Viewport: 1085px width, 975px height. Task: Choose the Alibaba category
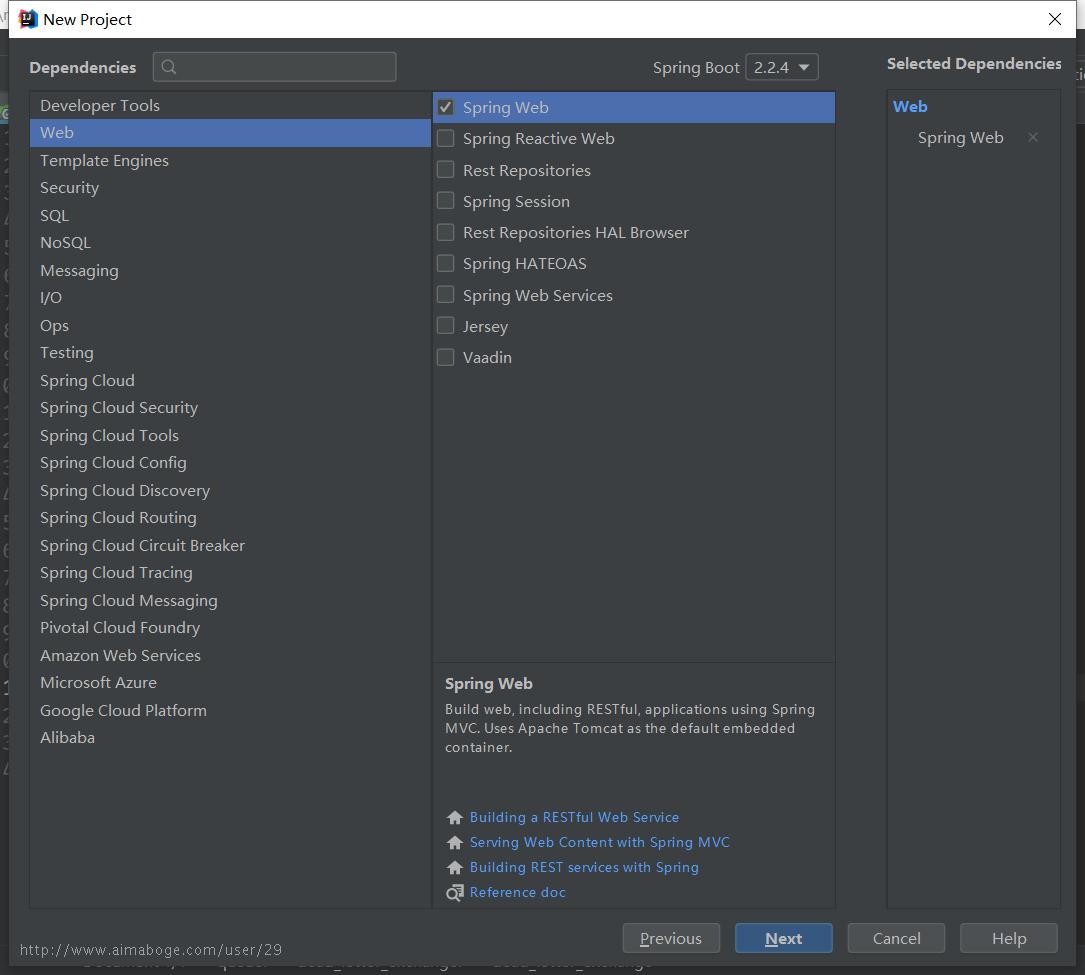(x=230, y=738)
